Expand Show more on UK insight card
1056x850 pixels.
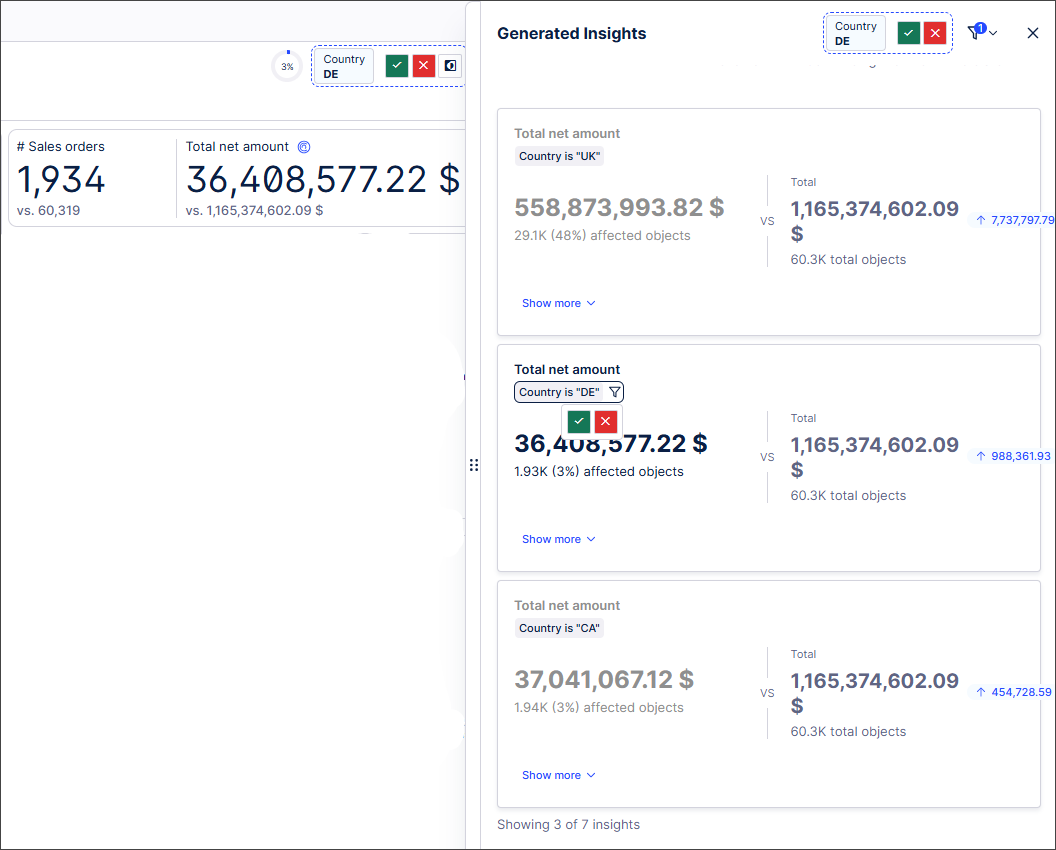pyautogui.click(x=558, y=303)
